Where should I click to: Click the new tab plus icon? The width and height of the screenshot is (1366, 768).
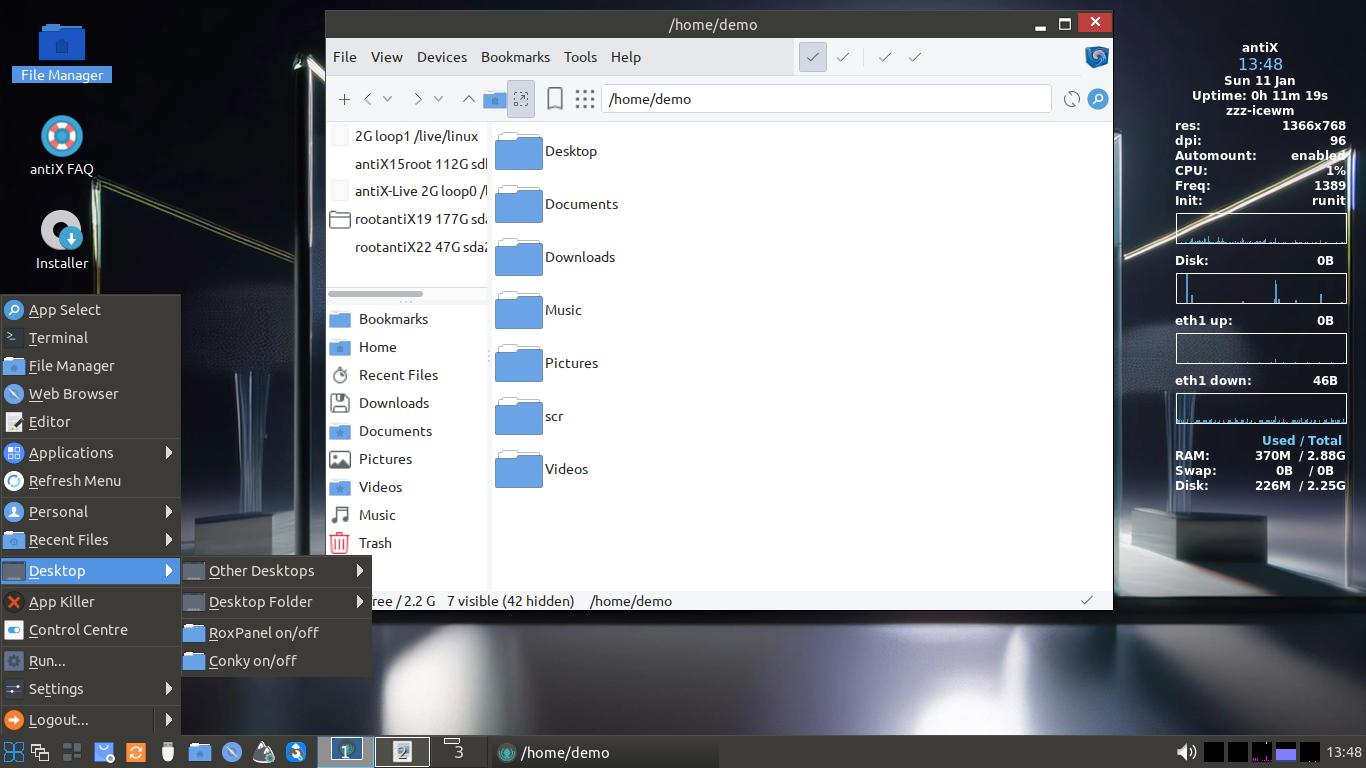pyautogui.click(x=344, y=99)
